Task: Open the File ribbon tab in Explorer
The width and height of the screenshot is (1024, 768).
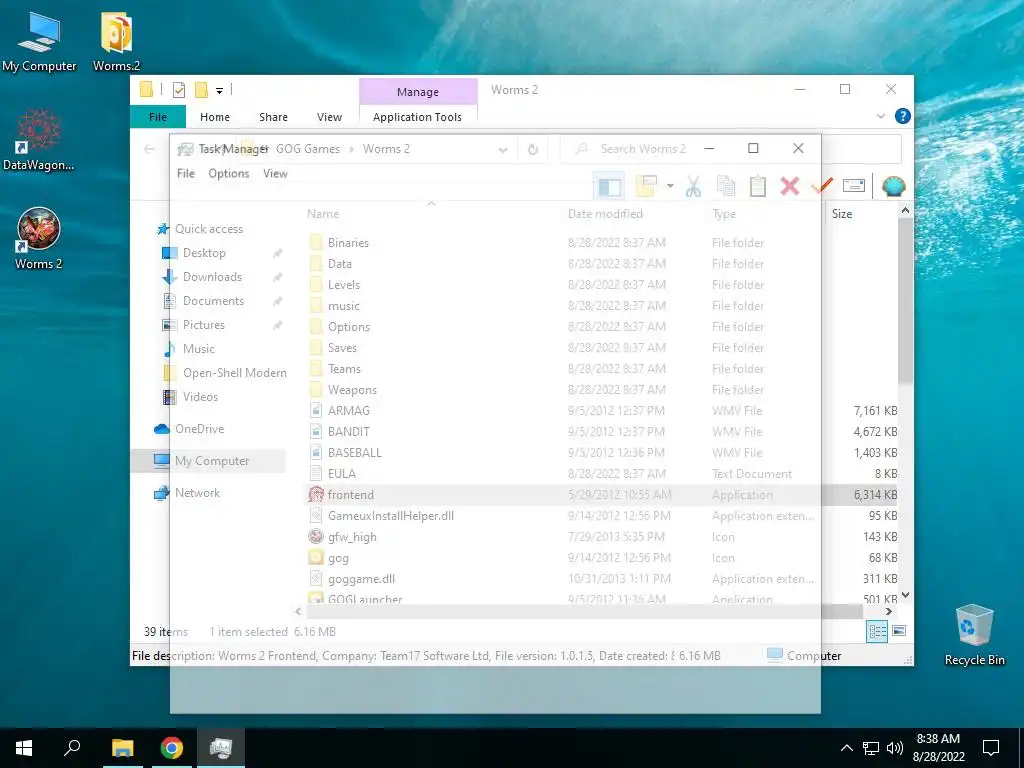Action: (157, 117)
